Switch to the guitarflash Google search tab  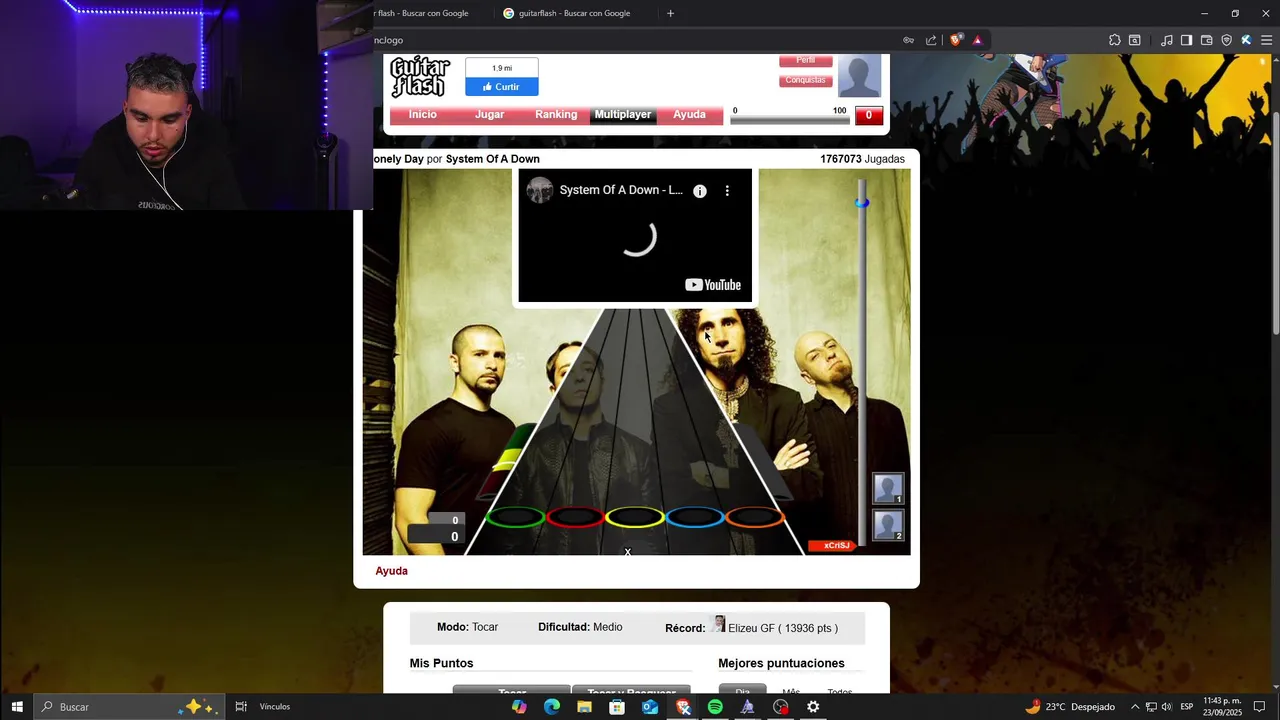coord(573,13)
